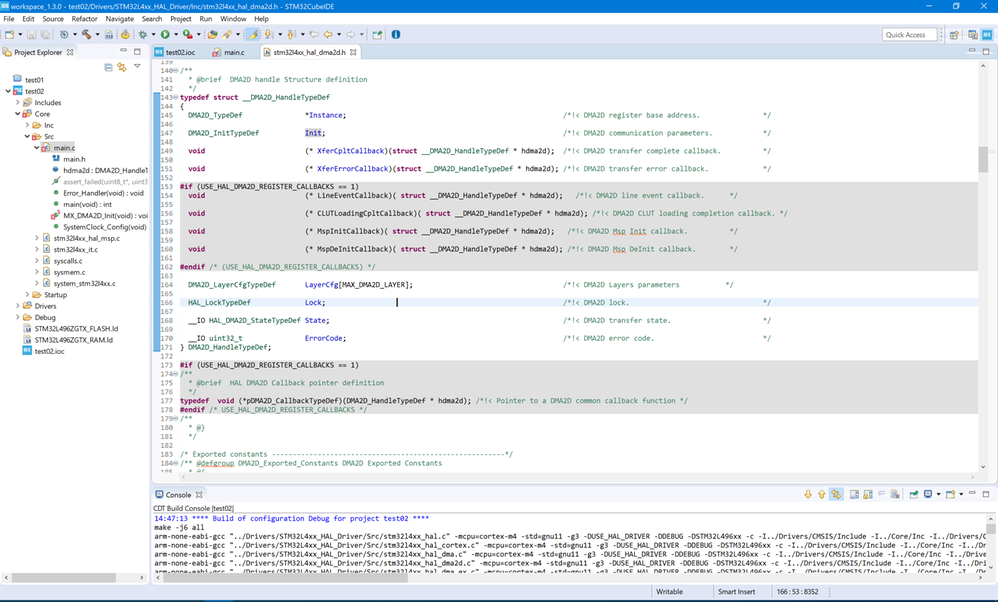This screenshot has width=998, height=602.
Task: Toggle Link with Editor in Project Explorer
Action: click(x=121, y=67)
